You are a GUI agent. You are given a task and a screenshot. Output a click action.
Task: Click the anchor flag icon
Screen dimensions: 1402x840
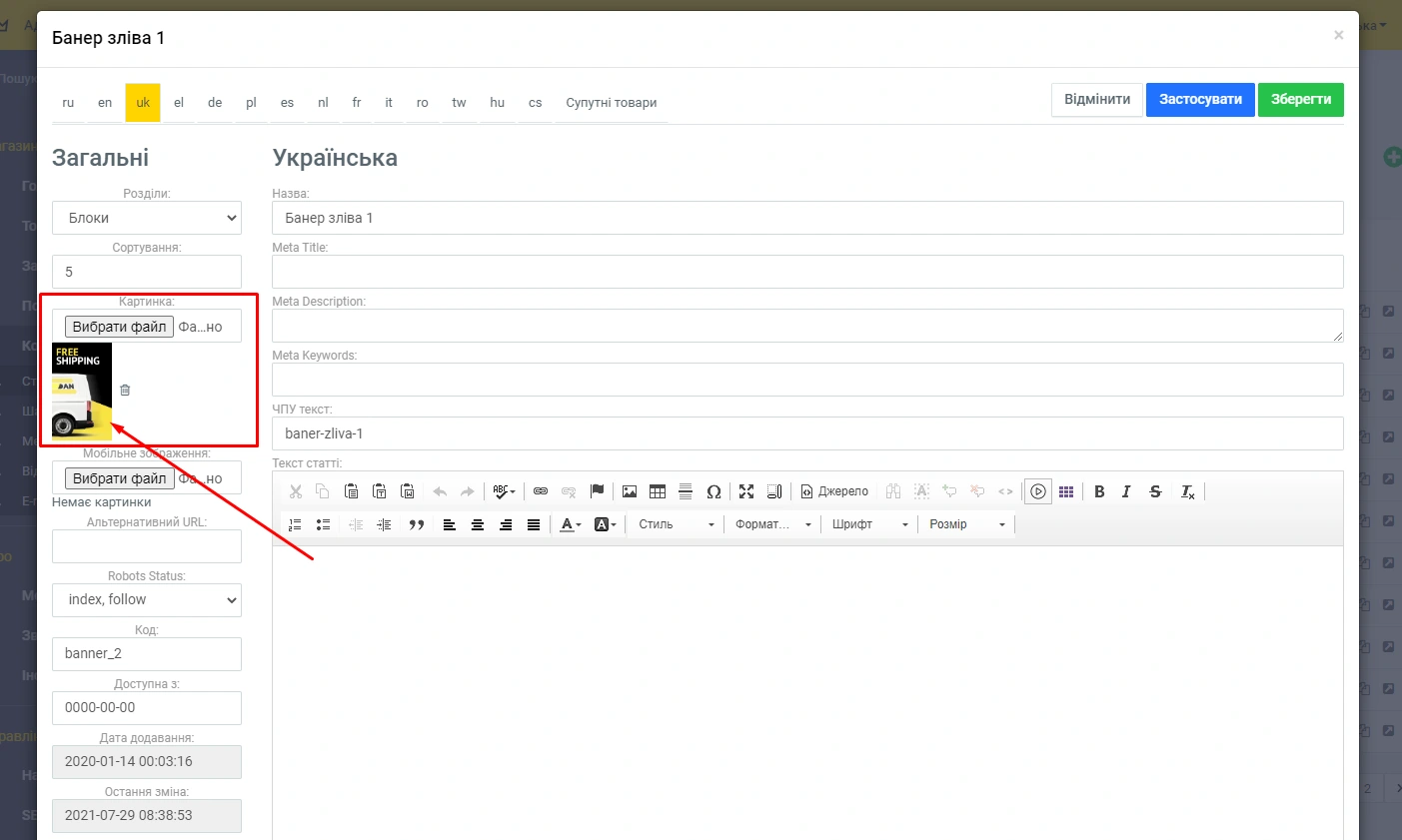point(598,491)
